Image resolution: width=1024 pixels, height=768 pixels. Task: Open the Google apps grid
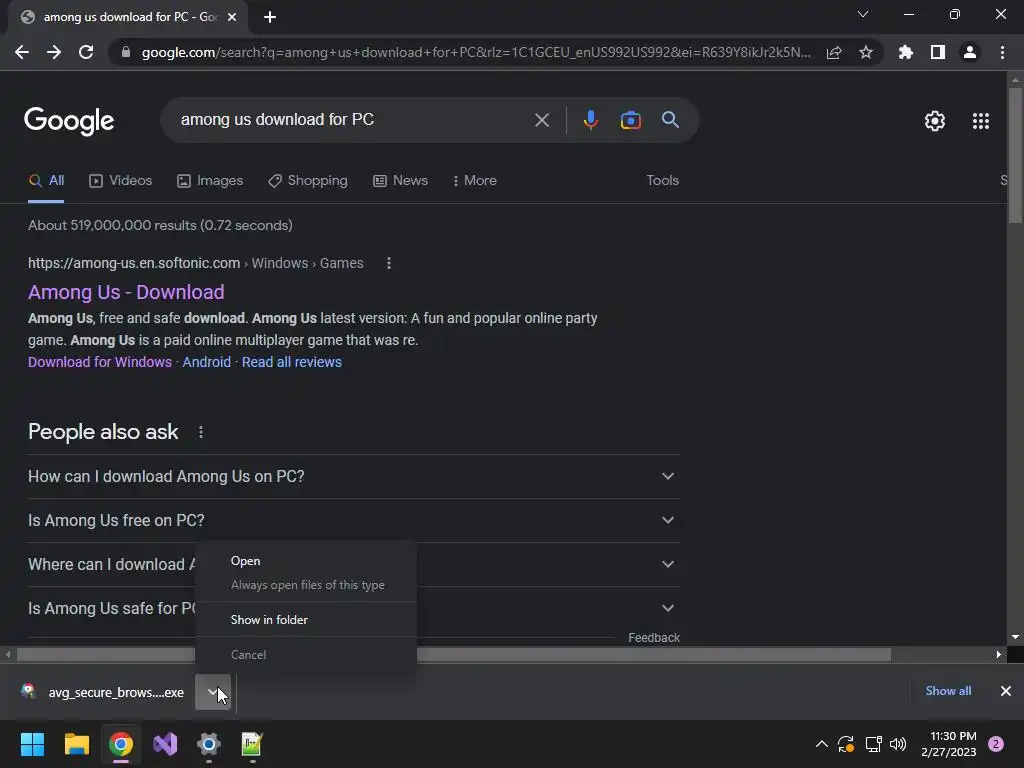(x=981, y=121)
